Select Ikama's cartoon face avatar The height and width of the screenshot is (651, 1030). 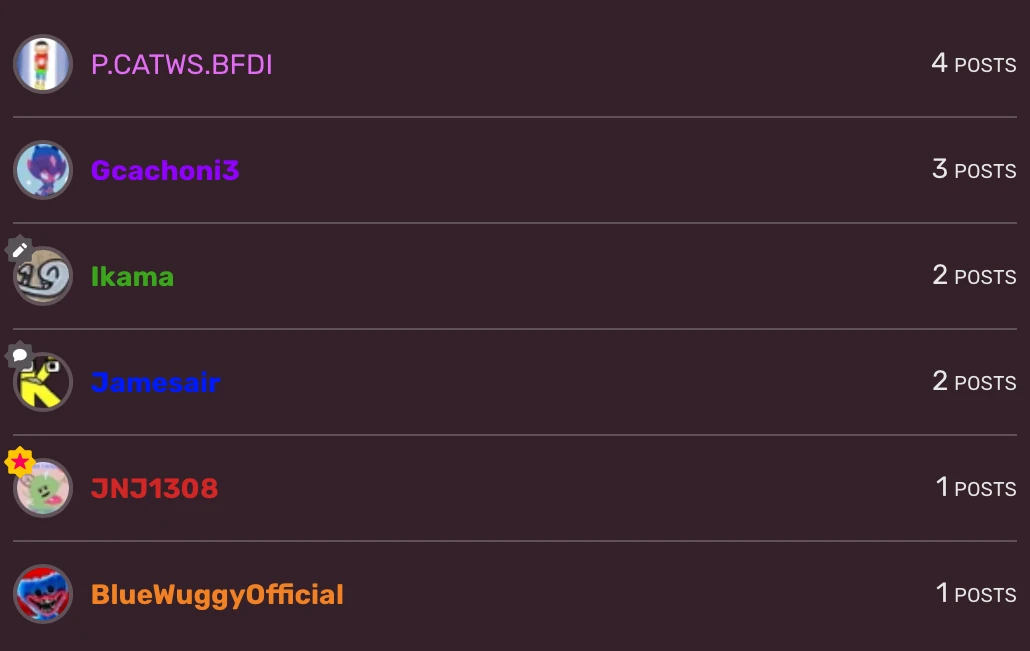point(42,276)
